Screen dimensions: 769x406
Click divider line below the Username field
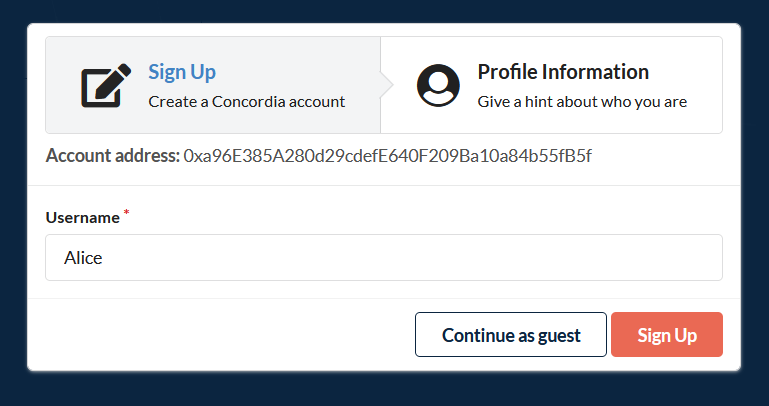point(384,298)
